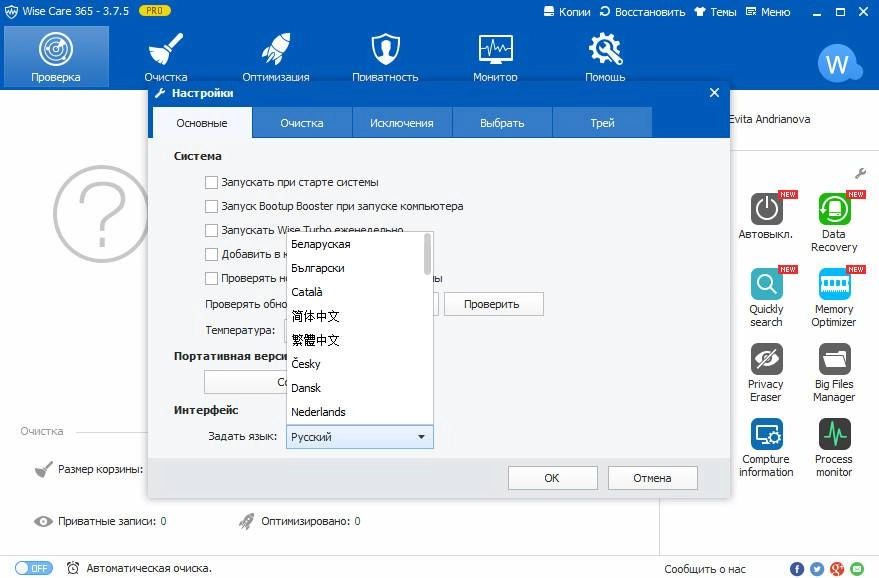Launch the Big Files Manager tool
Viewport: 879px width, 578px height.
(834, 373)
